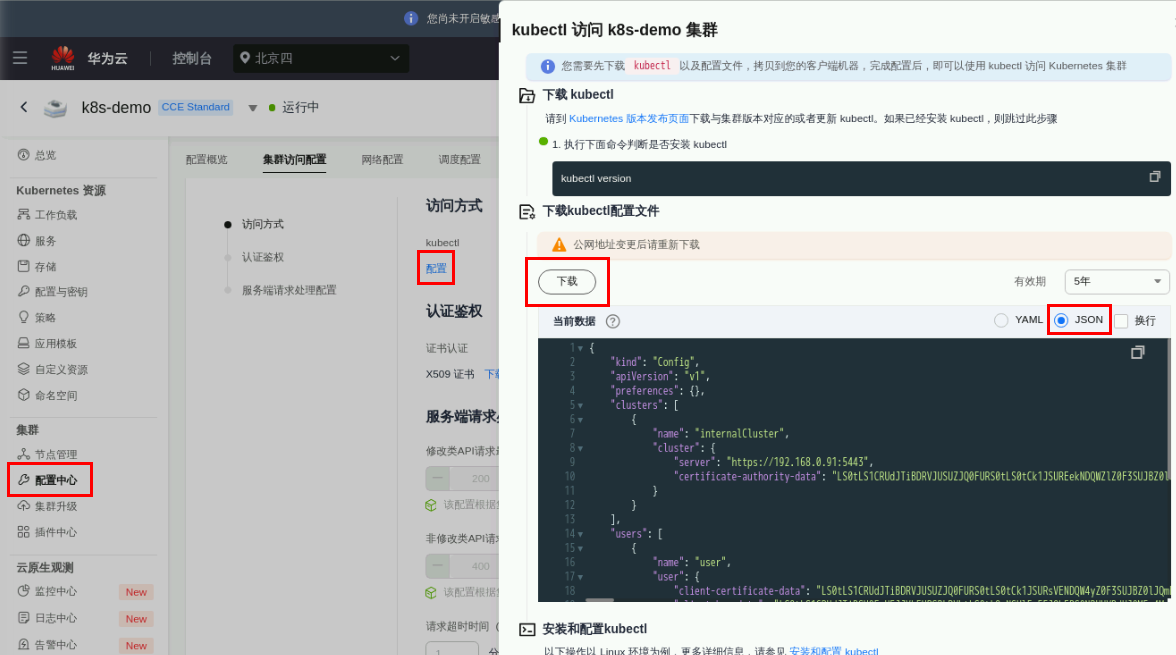Collapse the cluster object at line 8
Image resolution: width=1176 pixels, height=655 pixels.
(x=580, y=448)
